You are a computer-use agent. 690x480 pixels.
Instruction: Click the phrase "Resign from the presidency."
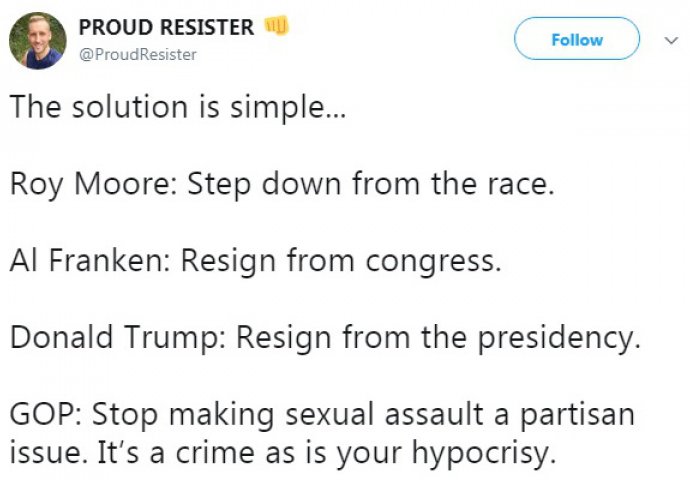[437, 338]
